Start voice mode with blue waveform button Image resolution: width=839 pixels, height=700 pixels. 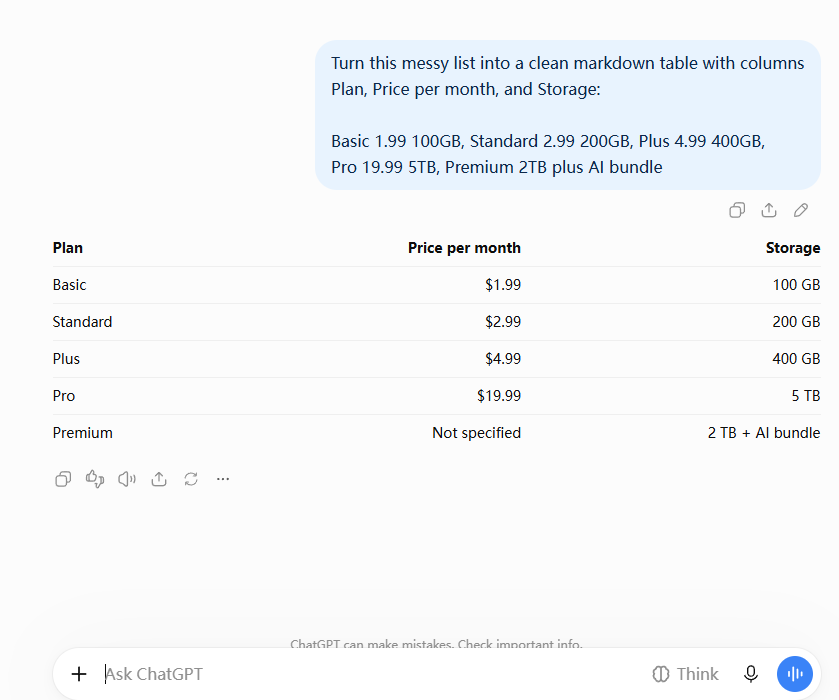tap(795, 674)
